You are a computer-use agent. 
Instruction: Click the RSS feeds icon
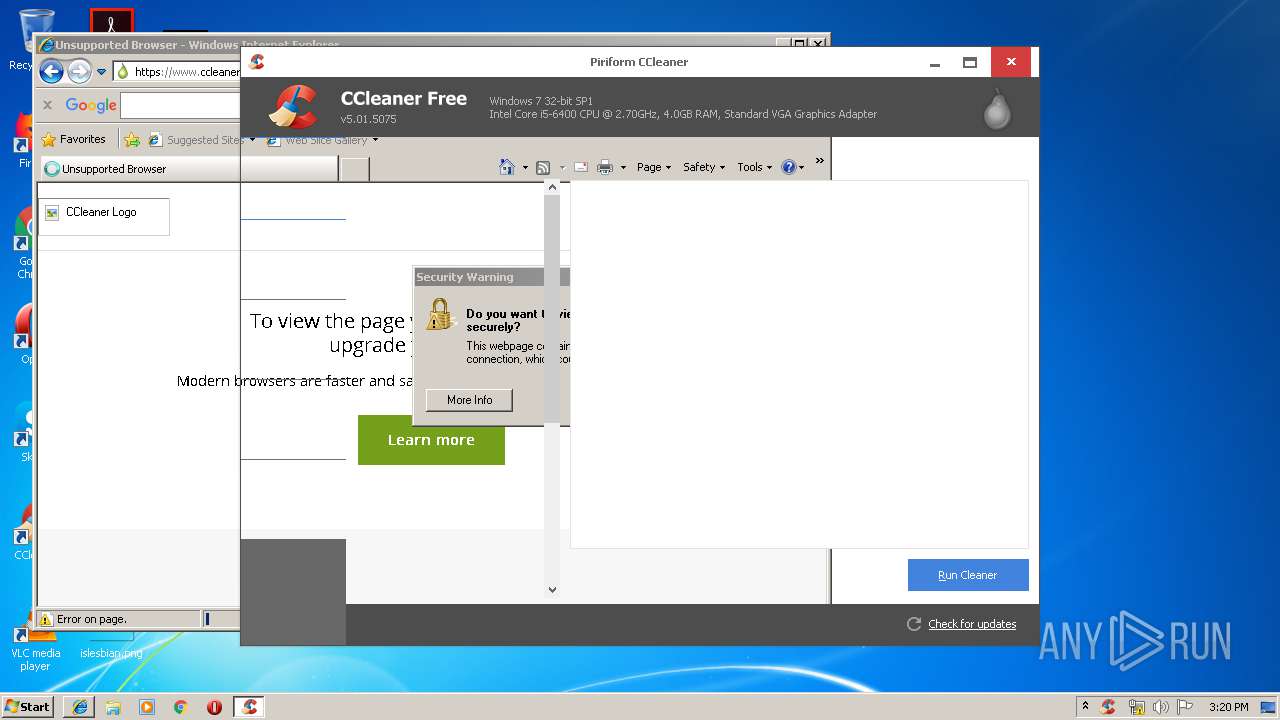(x=543, y=167)
